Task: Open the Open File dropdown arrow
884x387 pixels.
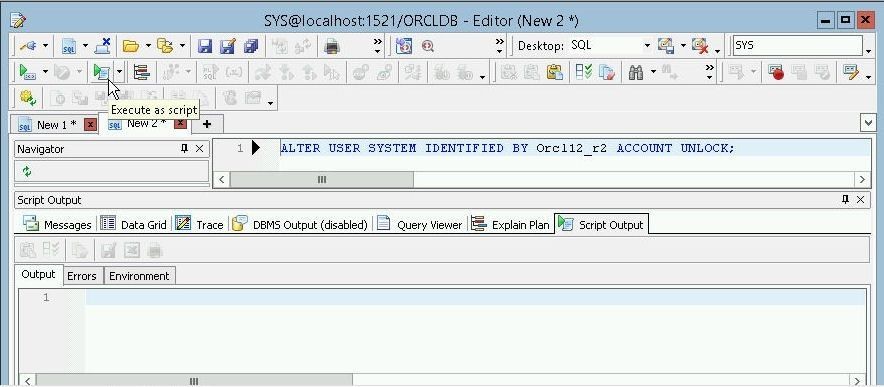Action: 148,46
